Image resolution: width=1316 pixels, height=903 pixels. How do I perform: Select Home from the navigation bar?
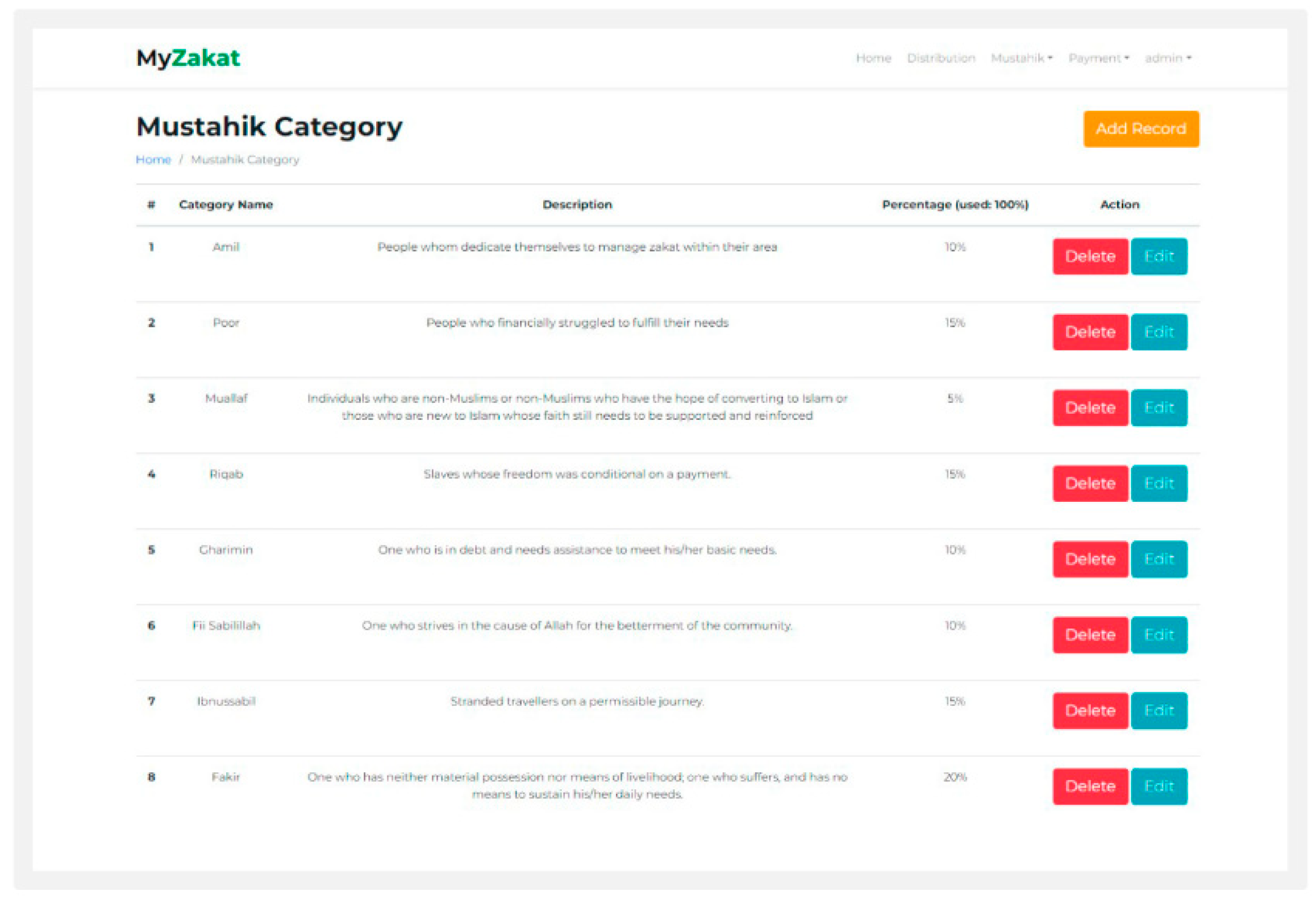pos(873,57)
